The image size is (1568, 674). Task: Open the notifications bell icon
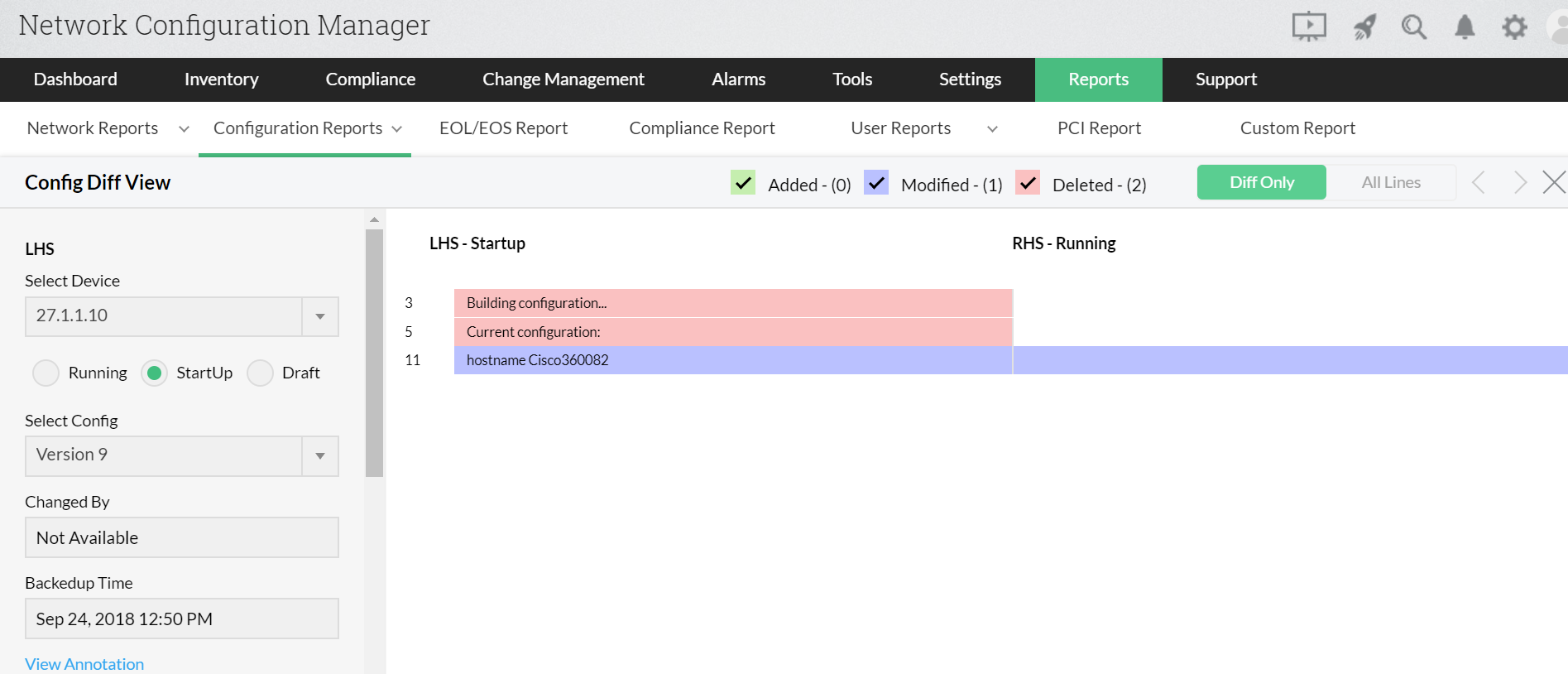(x=1465, y=27)
